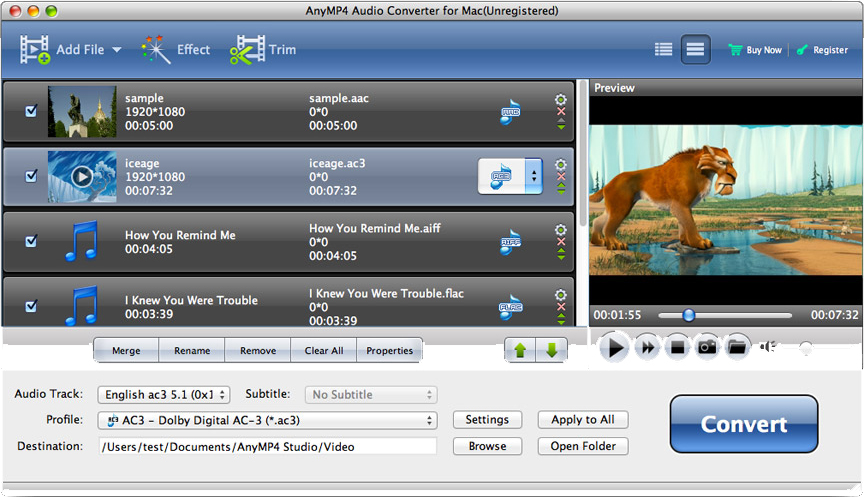Uncheck How You Remind Me checkbox

31,241
